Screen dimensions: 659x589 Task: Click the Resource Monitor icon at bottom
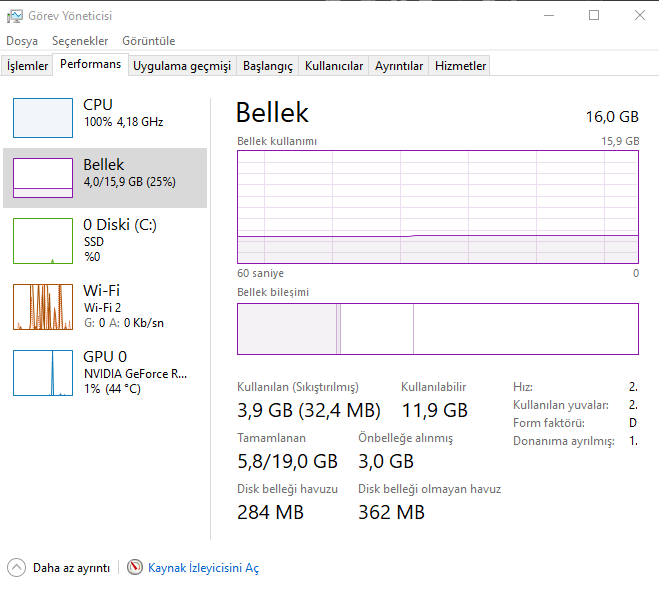[135, 567]
